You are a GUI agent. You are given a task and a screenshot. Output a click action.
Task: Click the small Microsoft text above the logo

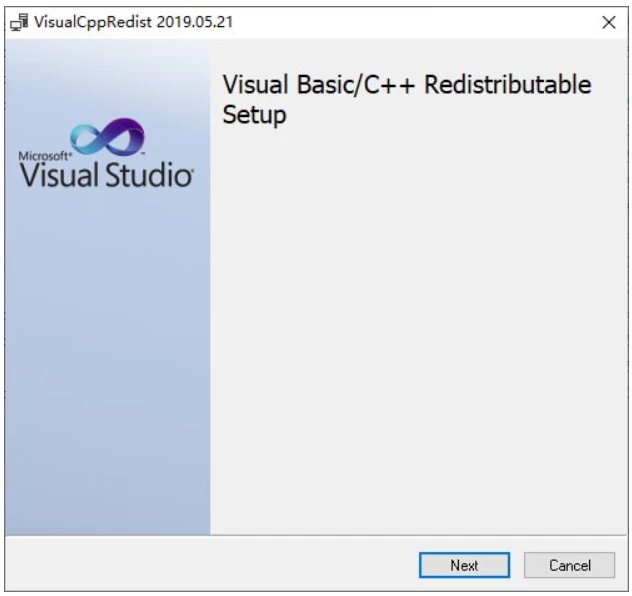[44, 156]
